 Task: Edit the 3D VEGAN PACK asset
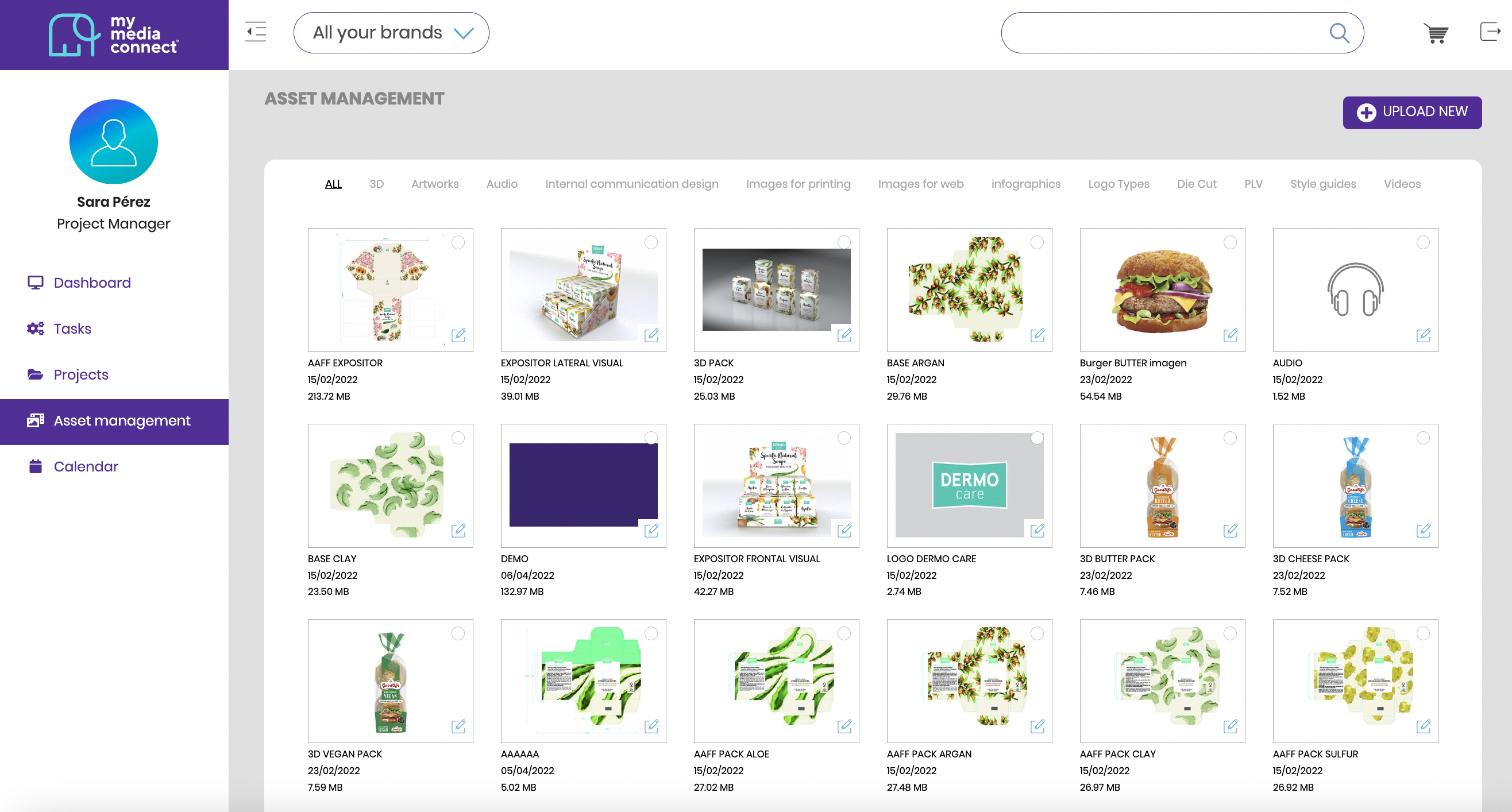coord(458,726)
